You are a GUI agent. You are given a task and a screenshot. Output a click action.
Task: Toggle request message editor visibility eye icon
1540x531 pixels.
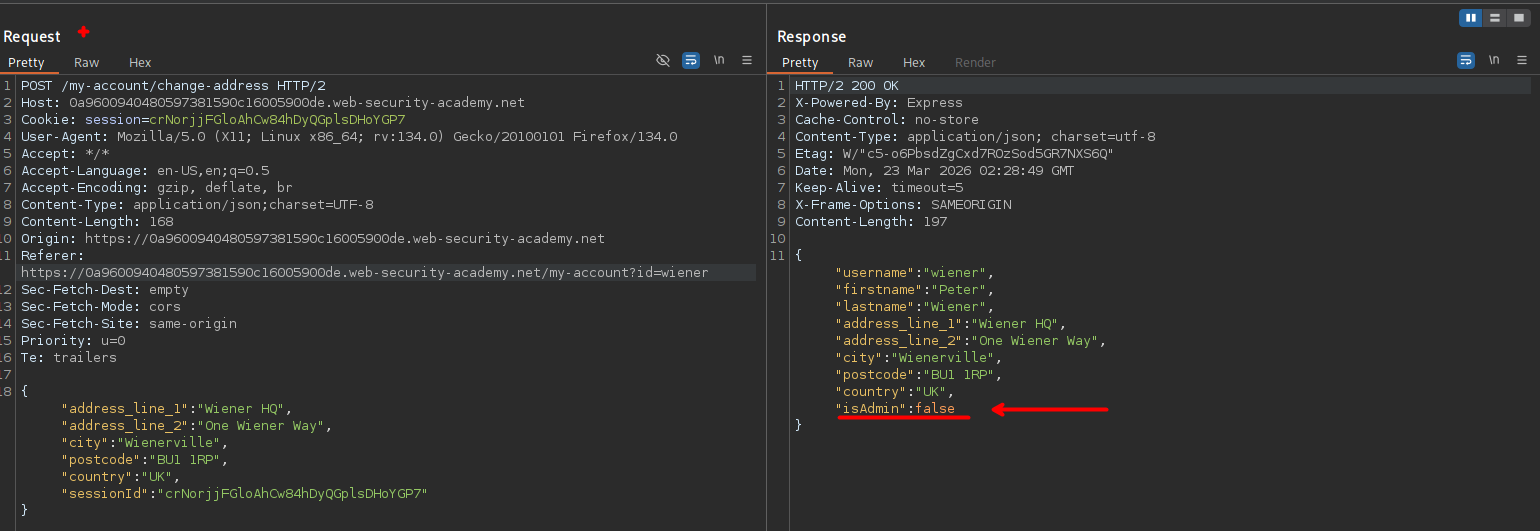point(662,61)
